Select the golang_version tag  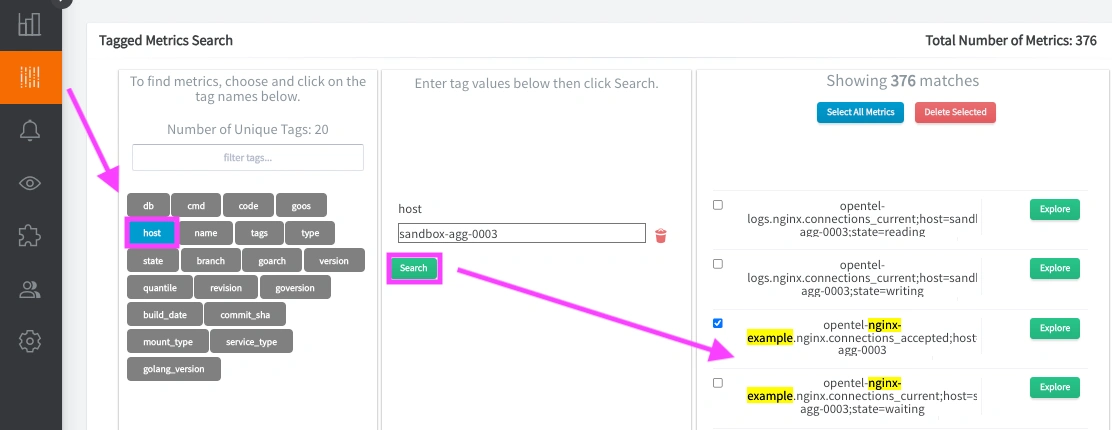click(x=174, y=368)
